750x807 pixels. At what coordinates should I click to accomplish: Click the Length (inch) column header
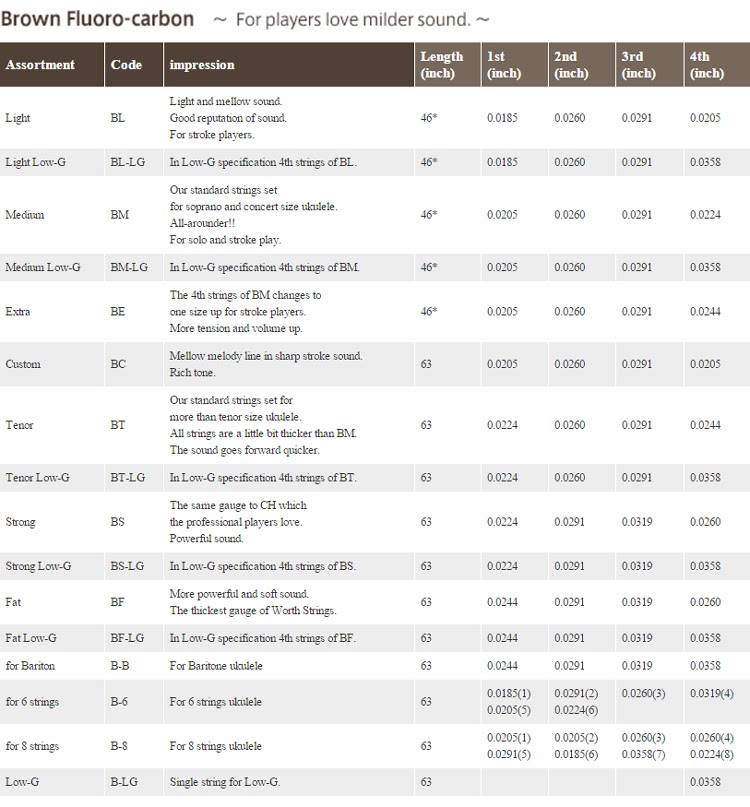click(442, 65)
